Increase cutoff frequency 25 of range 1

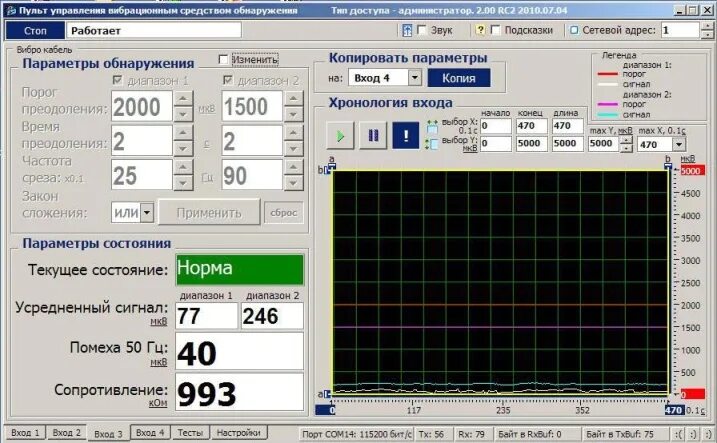183,167
